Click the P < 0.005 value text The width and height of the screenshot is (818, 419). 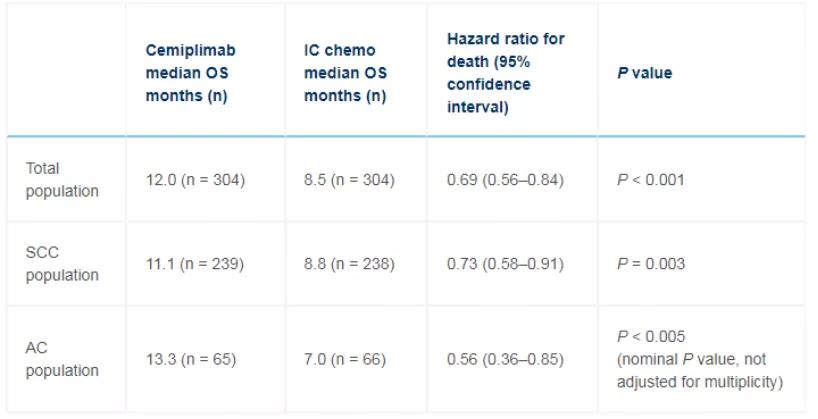(654, 336)
